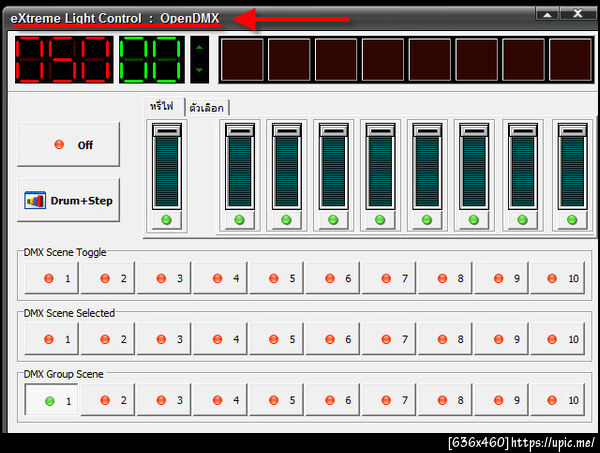Toggle DMX Scene Toggle button 4
This screenshot has height=453, width=600.
pos(220,278)
